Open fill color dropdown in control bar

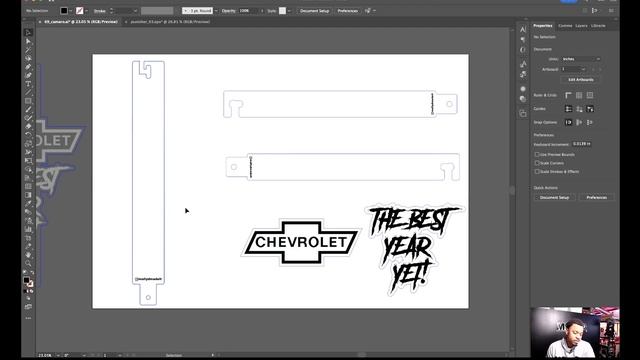tap(71, 11)
